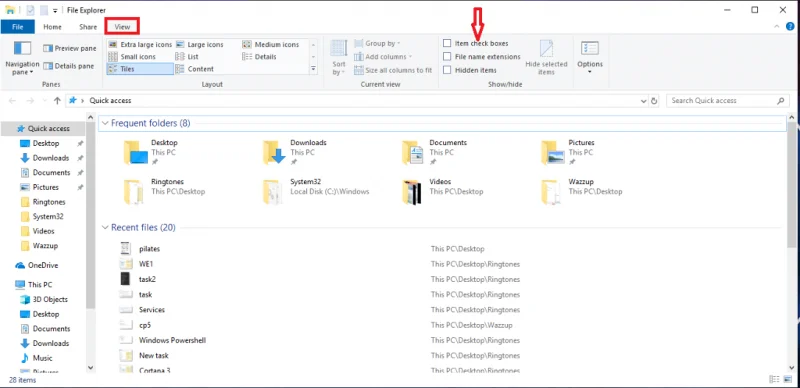800x388 pixels.
Task: Open the Windows Powershell recent file
Action: [172, 340]
